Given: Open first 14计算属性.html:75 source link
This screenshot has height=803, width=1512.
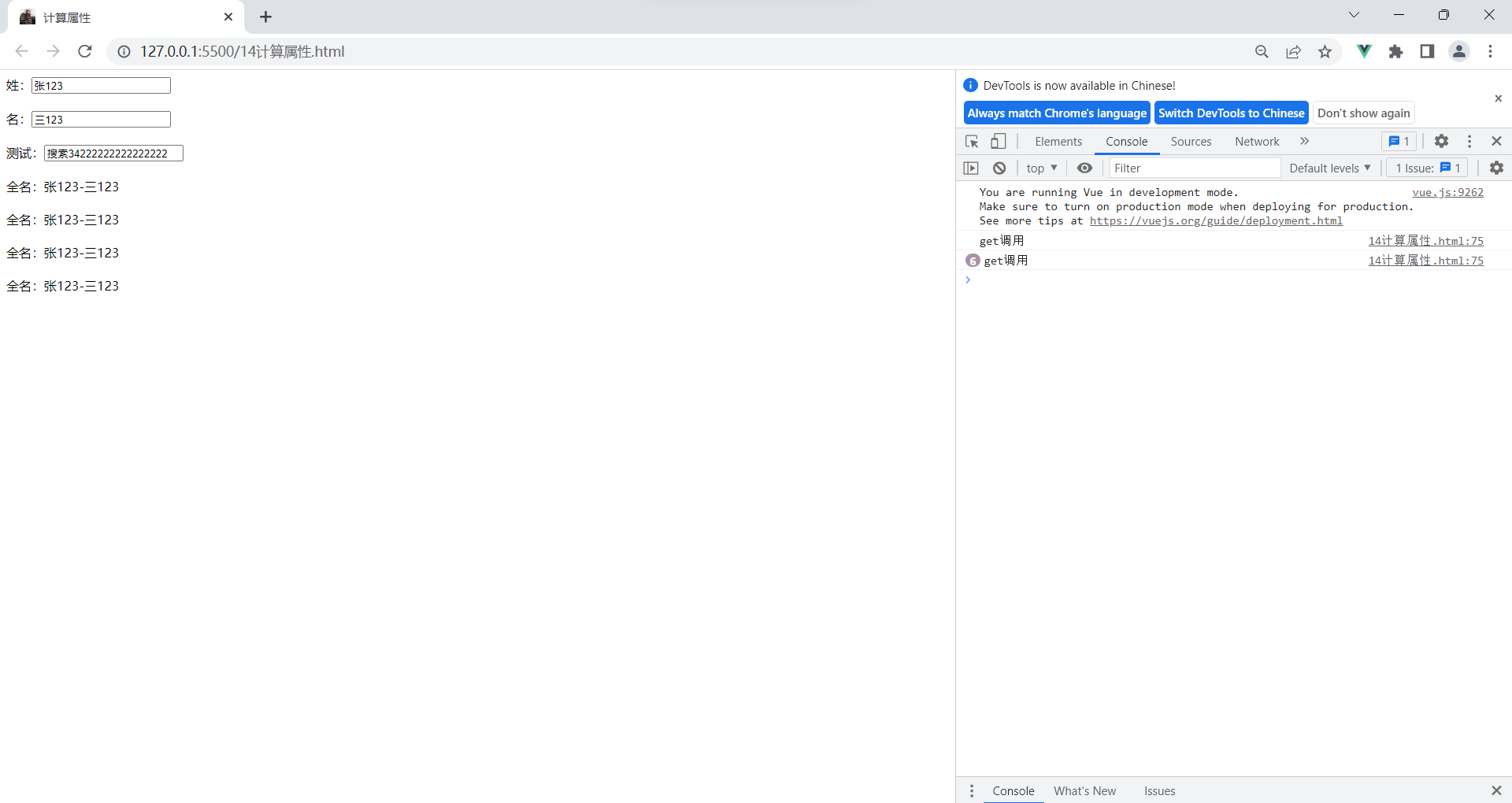Looking at the screenshot, I should point(1425,241).
